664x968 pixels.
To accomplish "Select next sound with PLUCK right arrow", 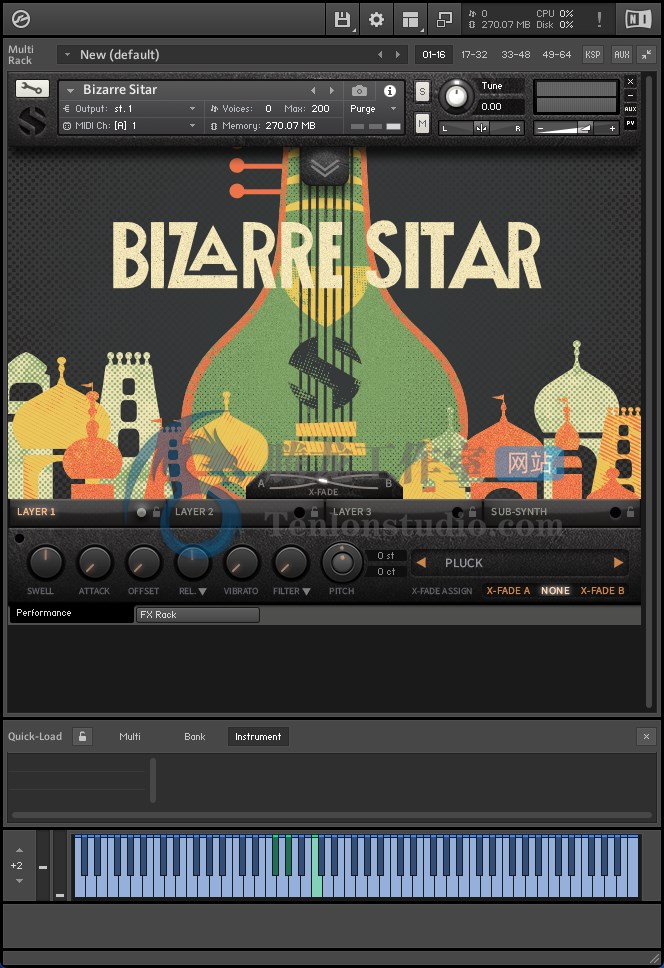I will [x=618, y=562].
